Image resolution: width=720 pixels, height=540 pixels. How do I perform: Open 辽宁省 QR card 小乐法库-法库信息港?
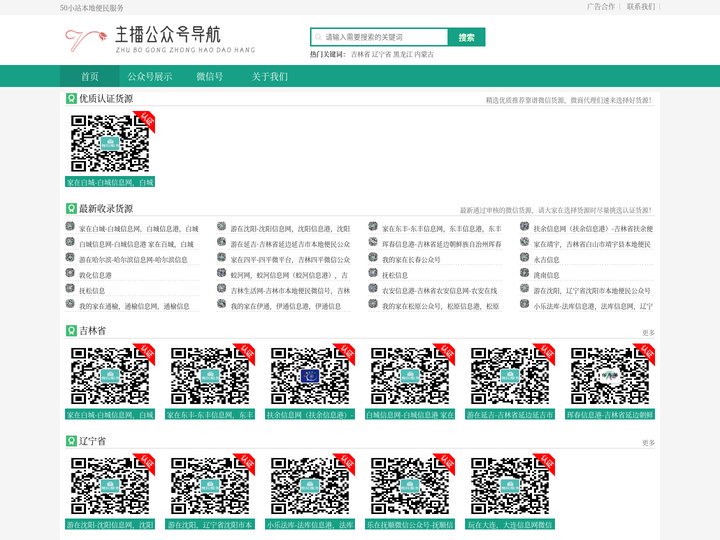point(310,491)
